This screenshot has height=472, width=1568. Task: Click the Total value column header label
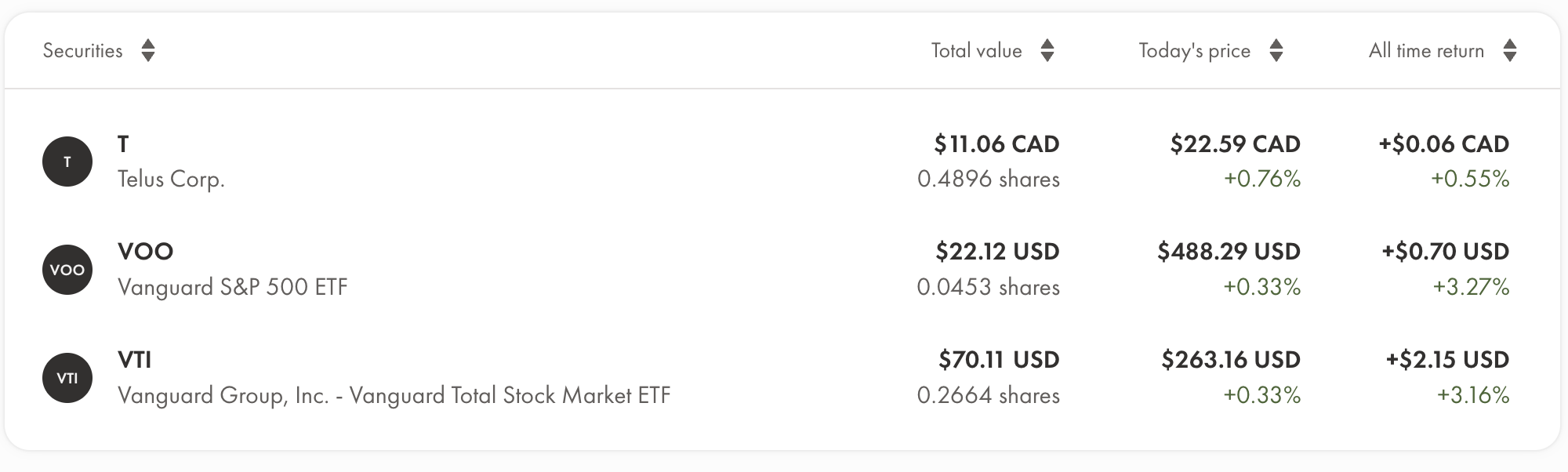pyautogui.click(x=976, y=51)
